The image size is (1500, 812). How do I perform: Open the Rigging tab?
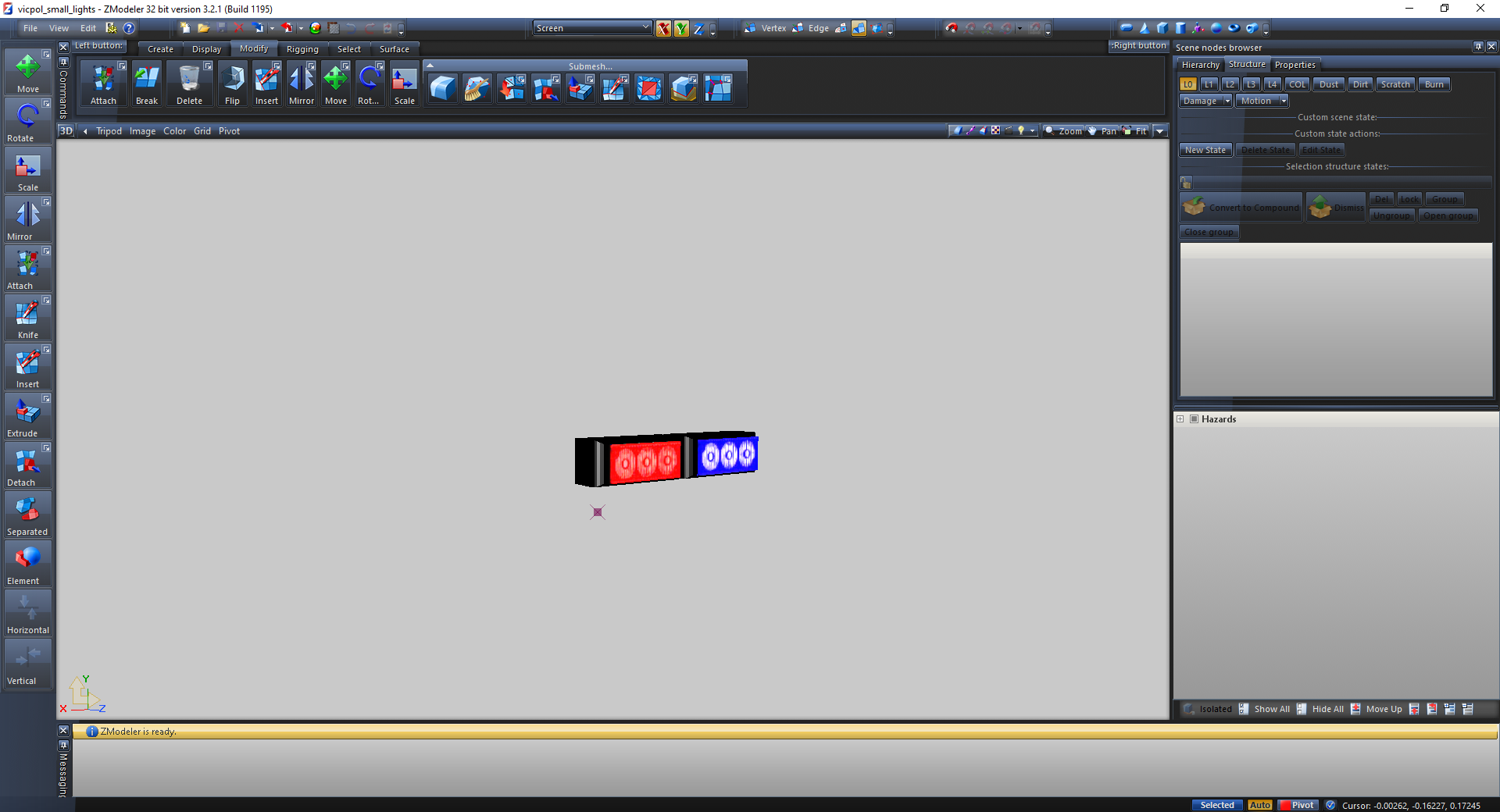click(302, 49)
